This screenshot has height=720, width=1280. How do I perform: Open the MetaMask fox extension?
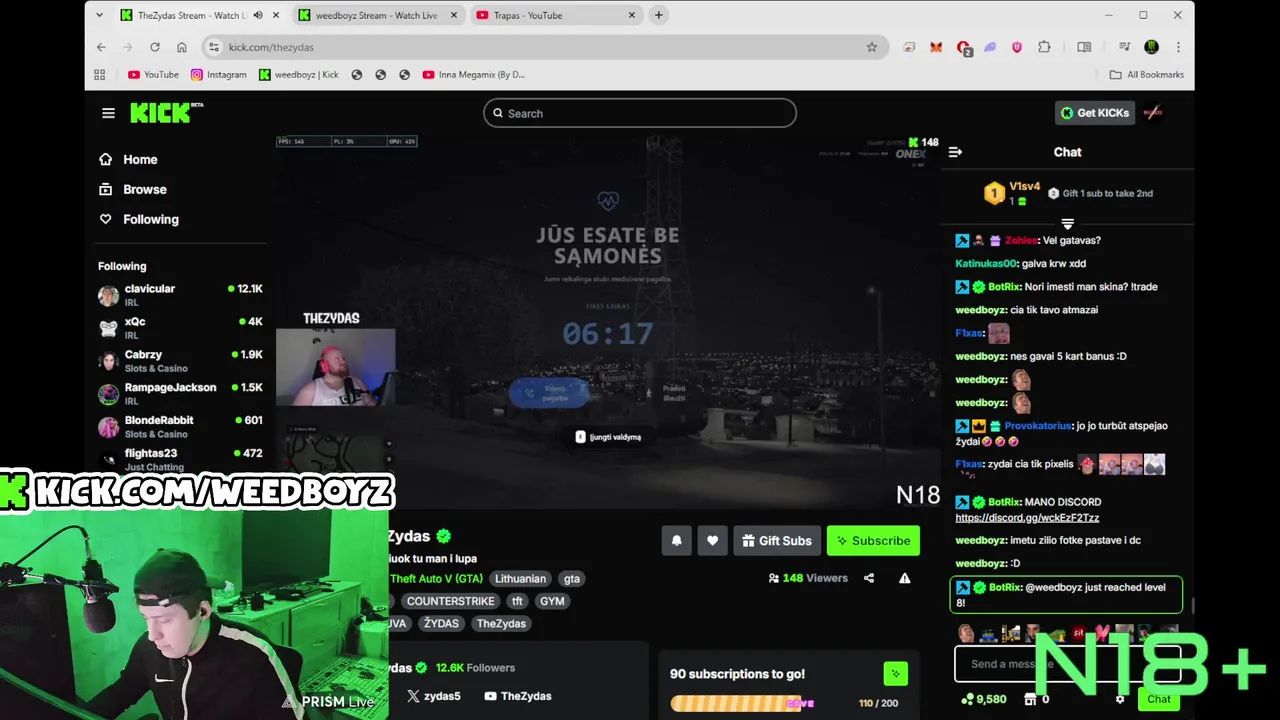936,47
